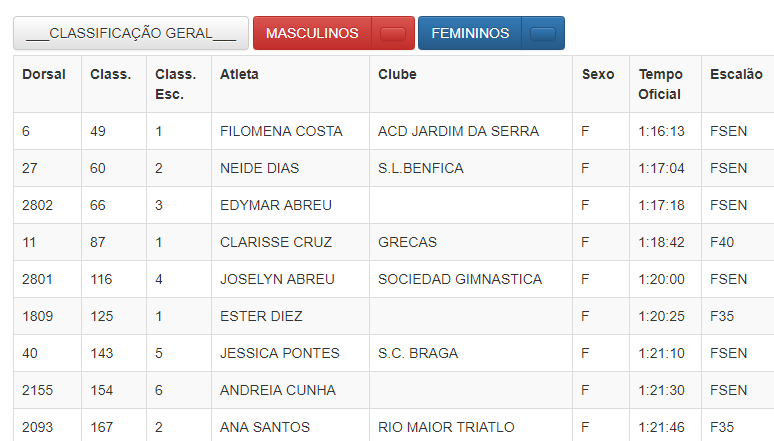Image resolution: width=774 pixels, height=441 pixels.
Task: Click the Class. Esc. column header
Action: 176,84
